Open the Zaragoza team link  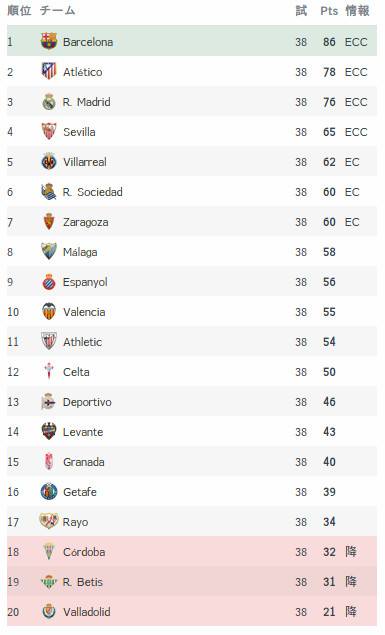pyautogui.click(x=85, y=222)
